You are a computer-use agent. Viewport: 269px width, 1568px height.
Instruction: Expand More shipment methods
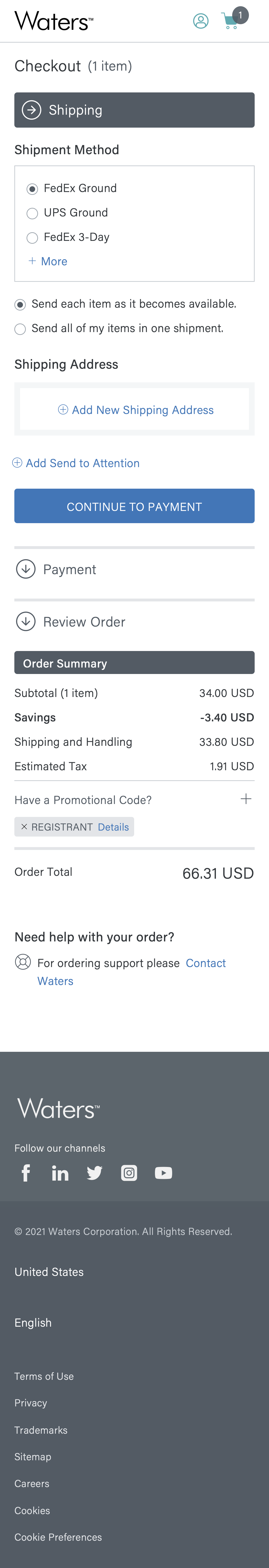point(48,261)
